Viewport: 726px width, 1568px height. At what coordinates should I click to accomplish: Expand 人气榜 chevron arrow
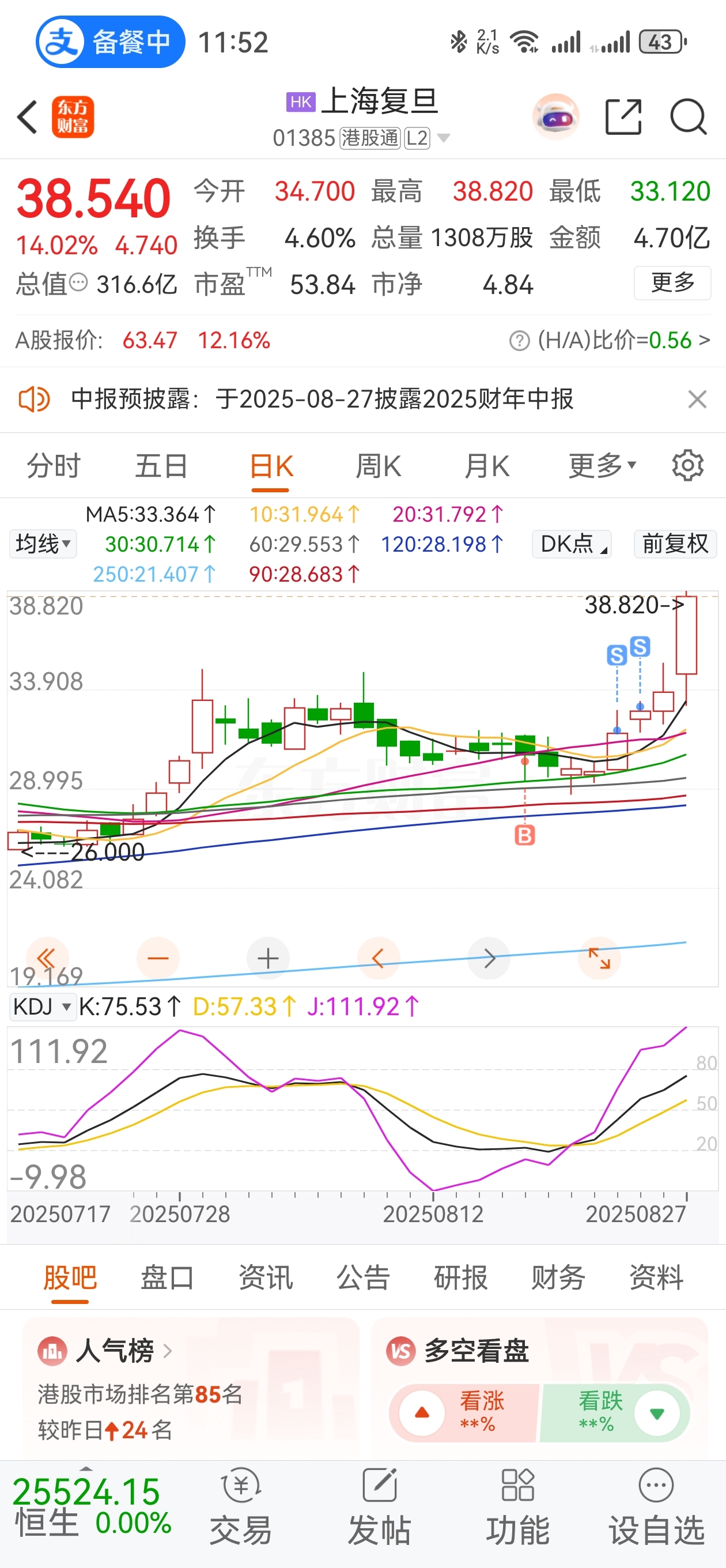[167, 1352]
